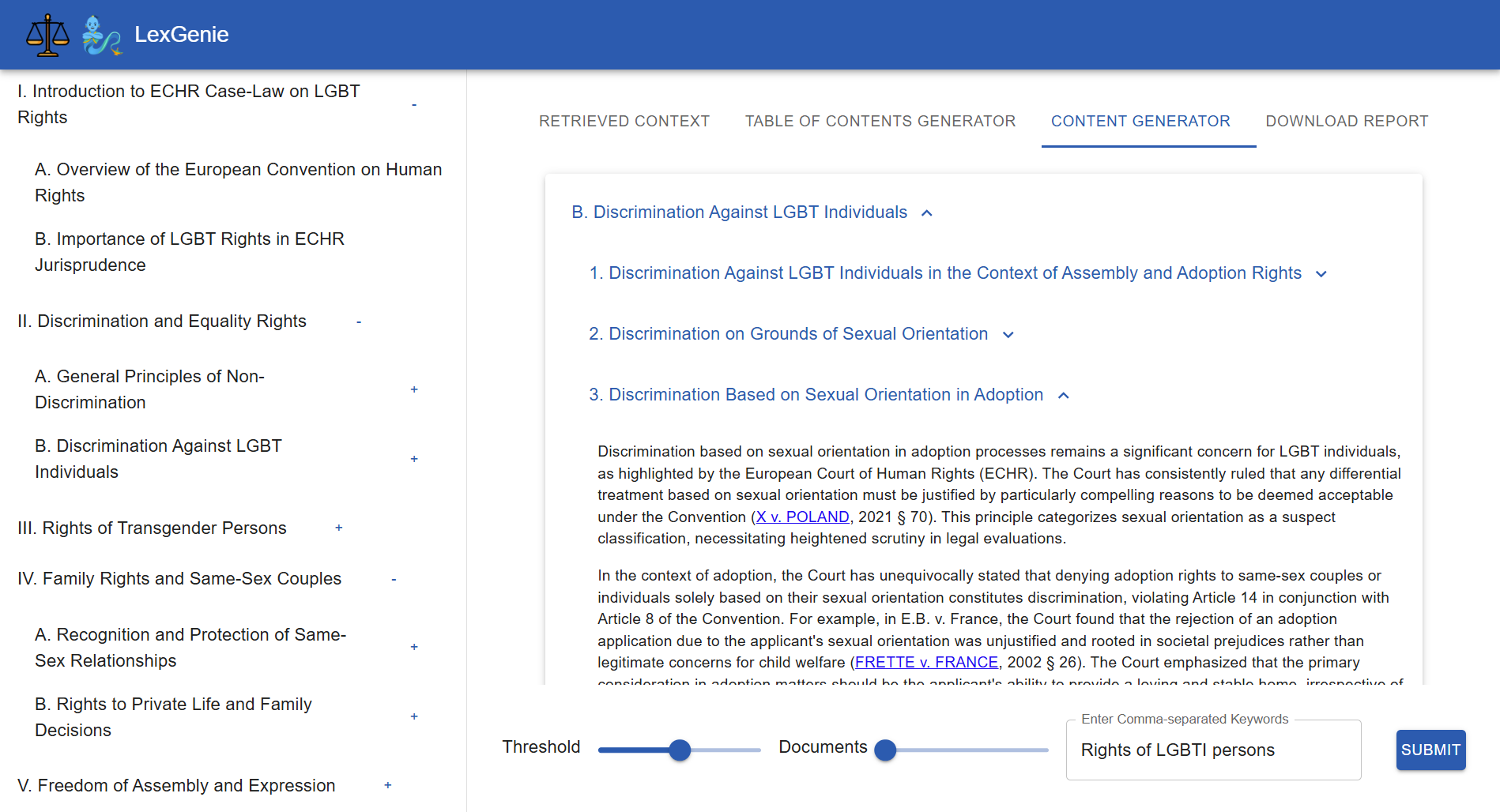The height and width of the screenshot is (812, 1500).
Task: Collapse Family Rights and Same-Sex Couples section
Action: [394, 580]
